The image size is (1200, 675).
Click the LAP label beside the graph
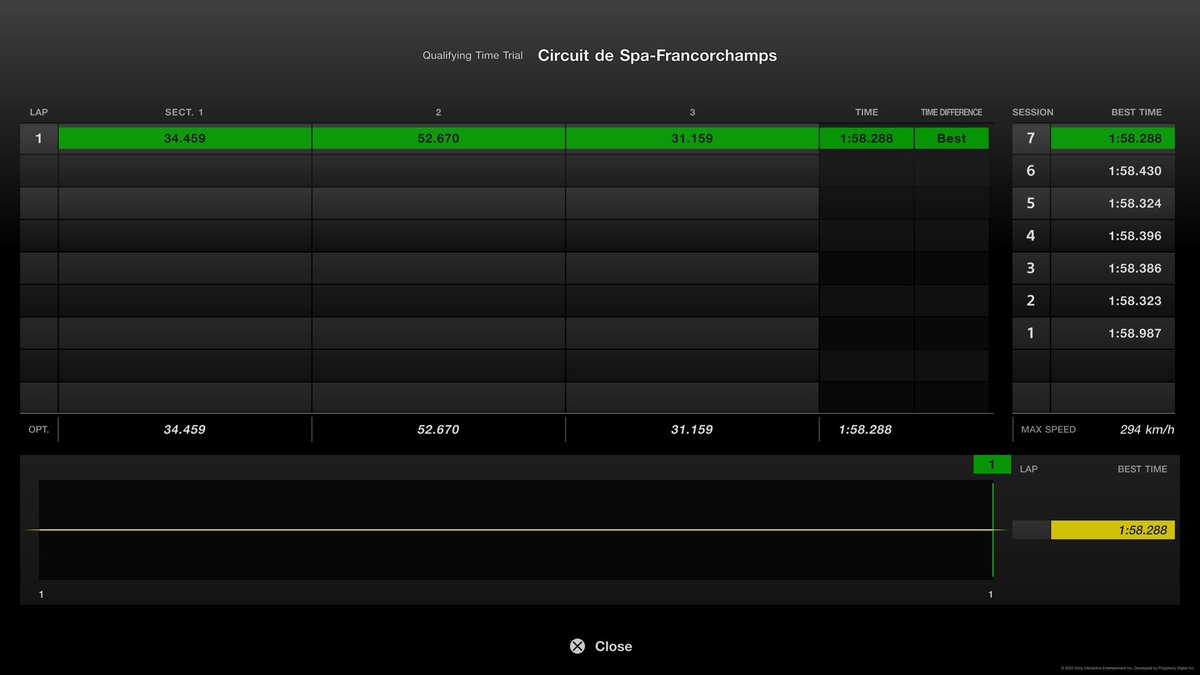(x=1029, y=469)
